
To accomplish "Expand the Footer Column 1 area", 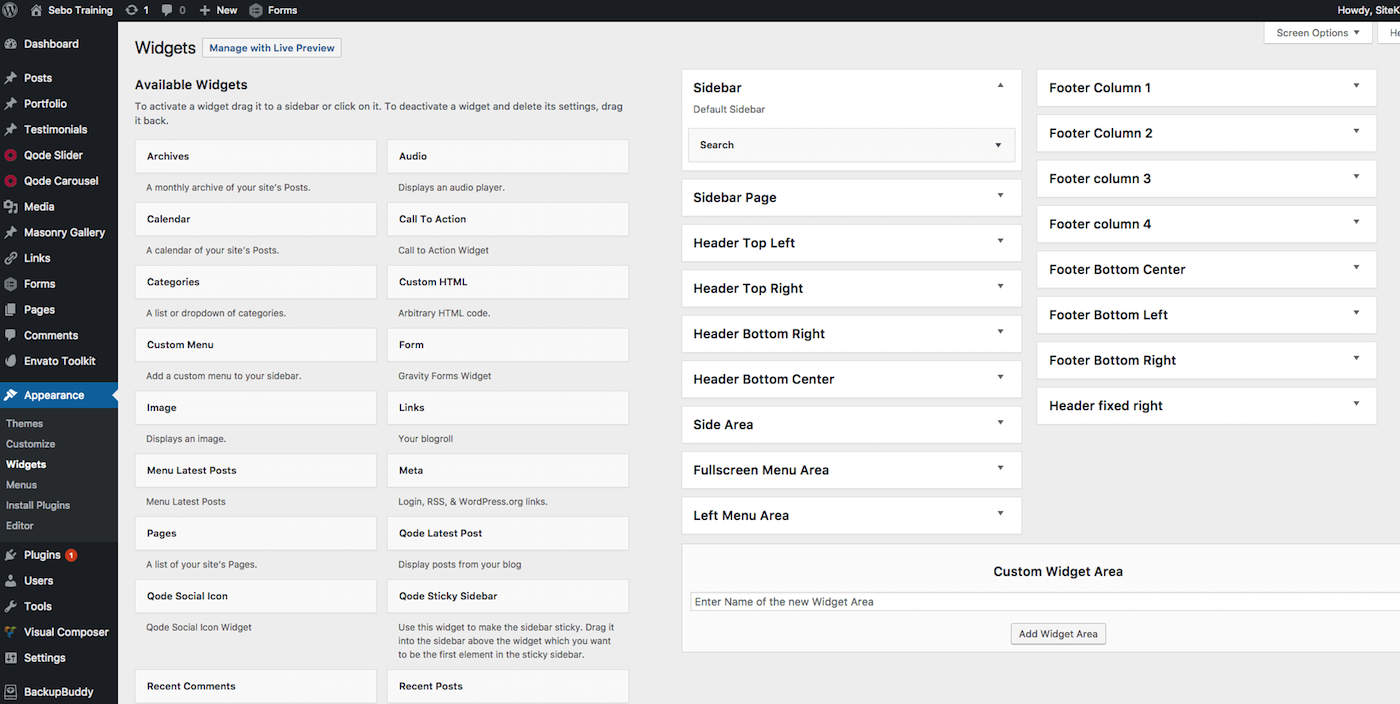I will (x=1356, y=86).
